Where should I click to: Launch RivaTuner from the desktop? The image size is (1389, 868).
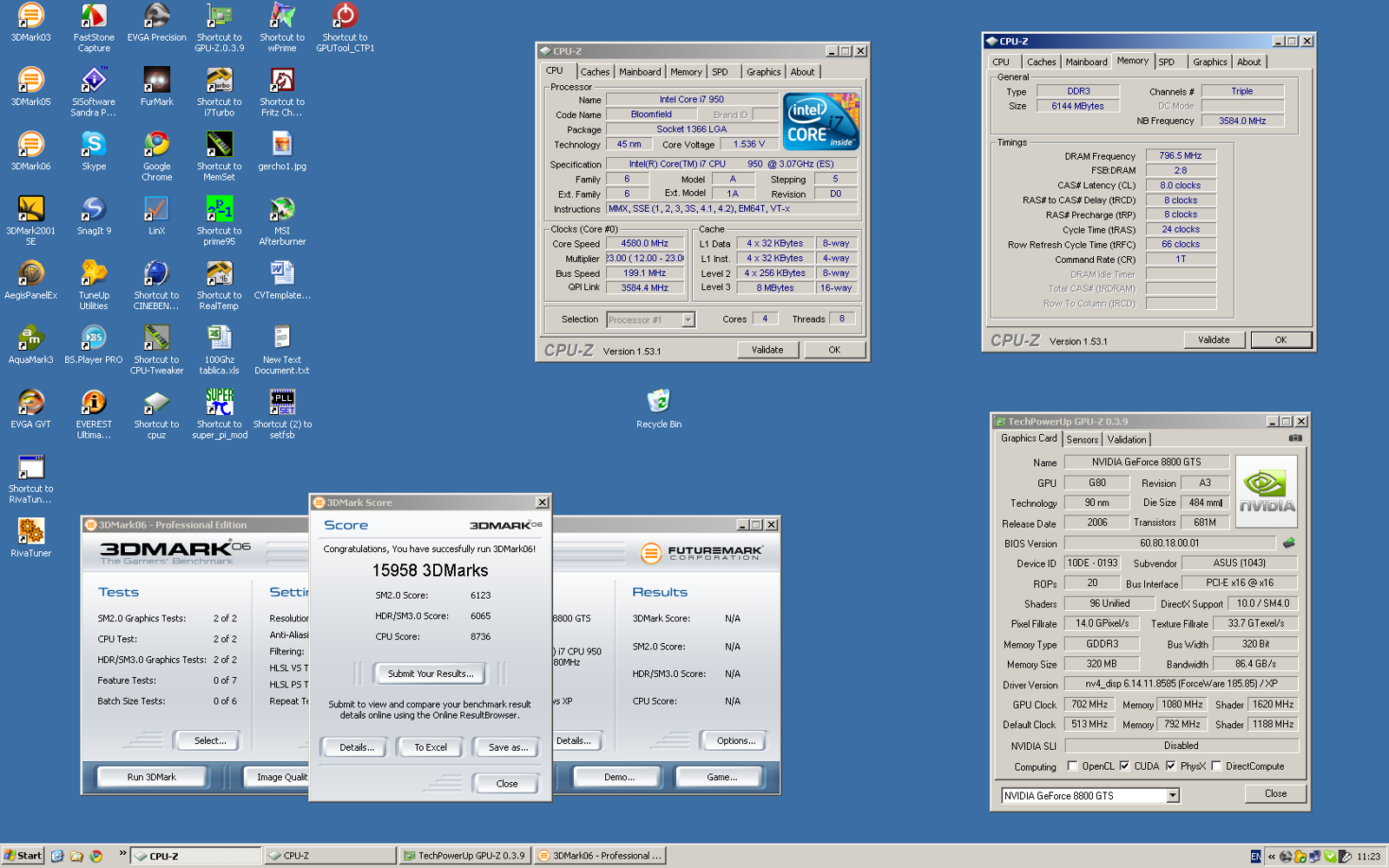click(30, 538)
